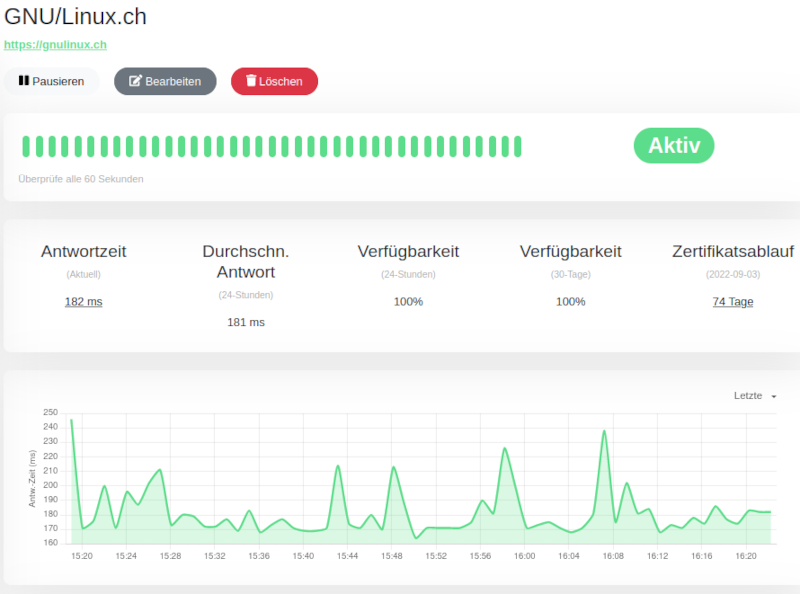The image size is (800, 594).
Task: Click the 100% value under Verfügbarkeit (30-Tage)
Action: [570, 302]
